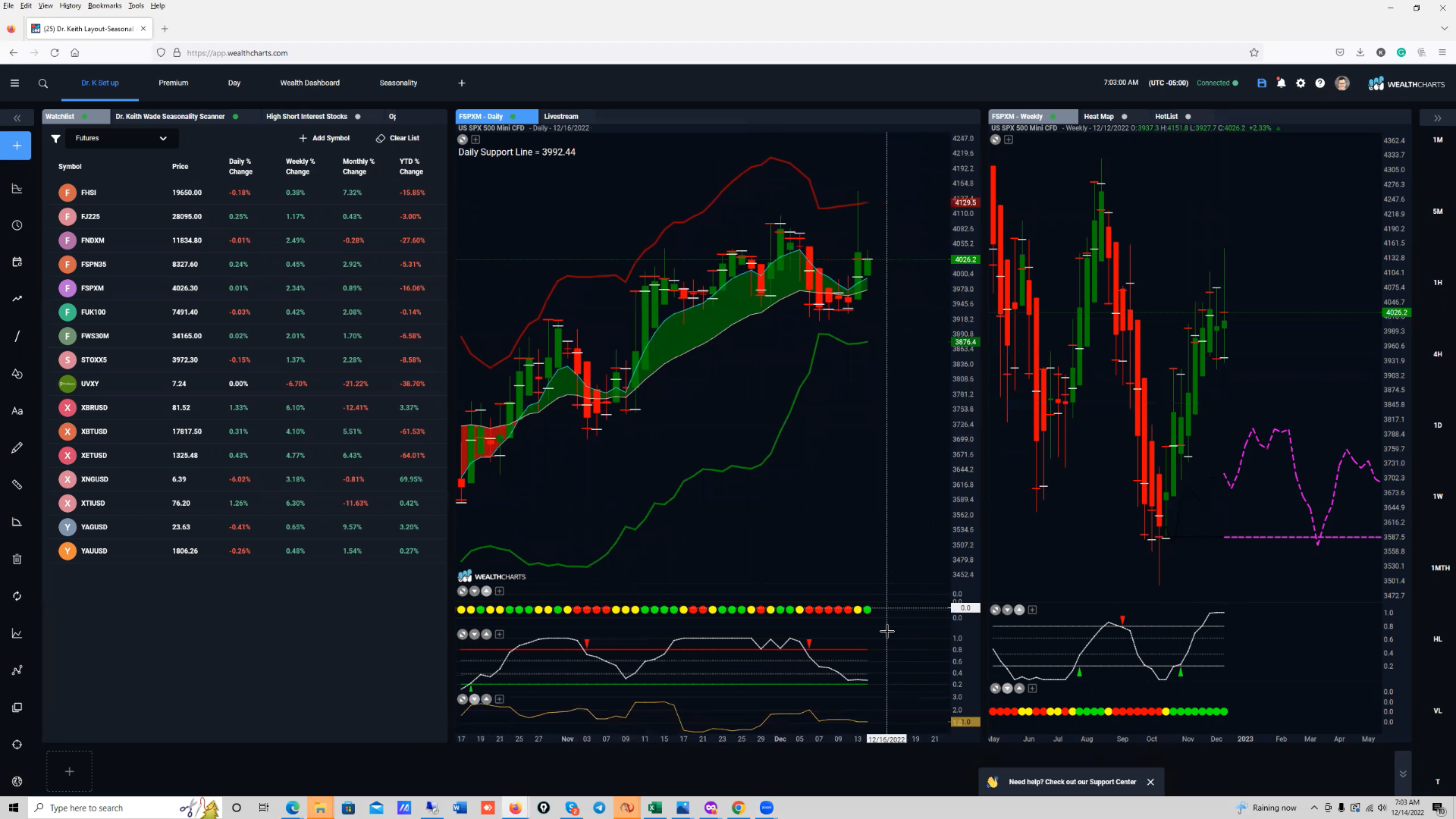Click the empty add-panel plus tile
This screenshot has height=819, width=1456.
pyautogui.click(x=69, y=771)
